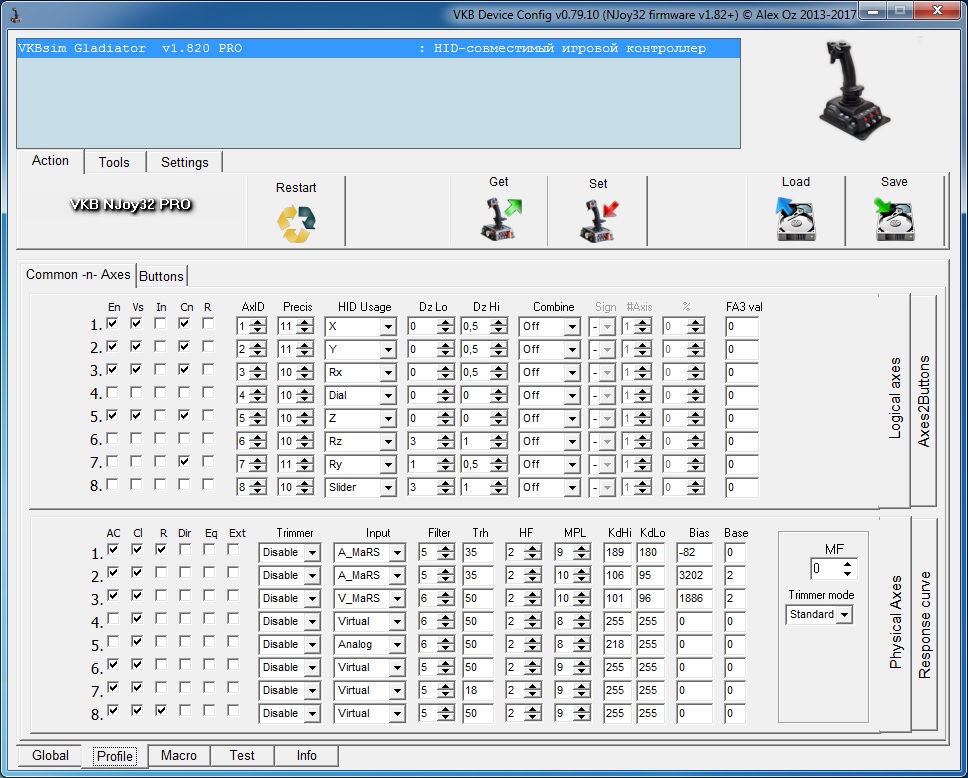Switch to the Global tab

click(51, 756)
